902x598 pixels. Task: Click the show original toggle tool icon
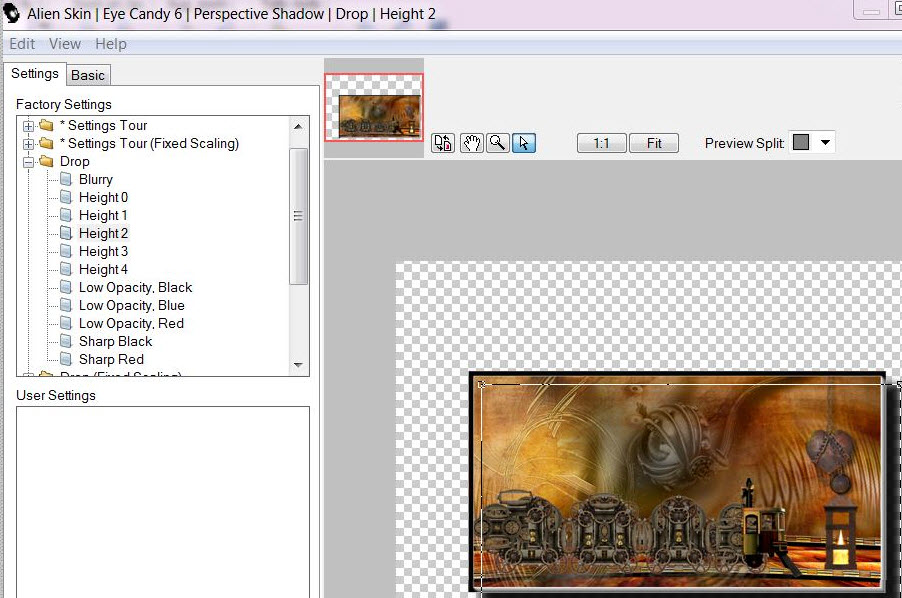click(x=443, y=143)
